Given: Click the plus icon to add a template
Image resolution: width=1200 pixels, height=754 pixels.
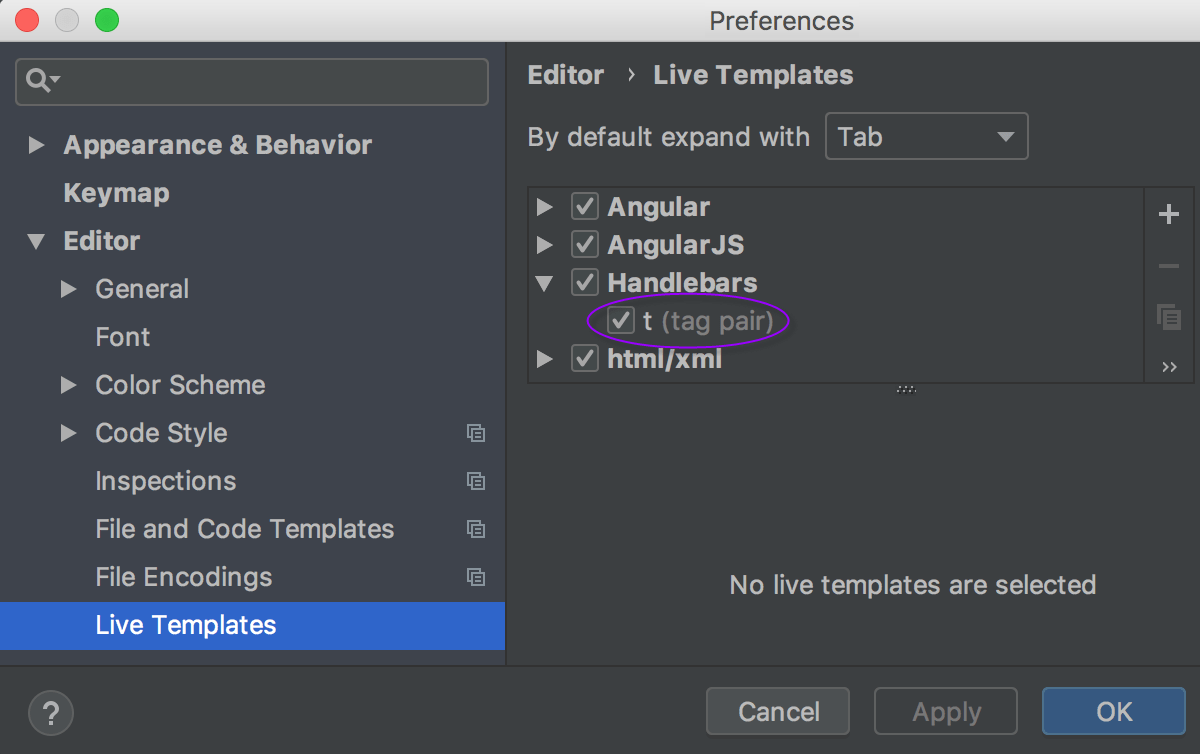Looking at the screenshot, I should pos(1169,213).
